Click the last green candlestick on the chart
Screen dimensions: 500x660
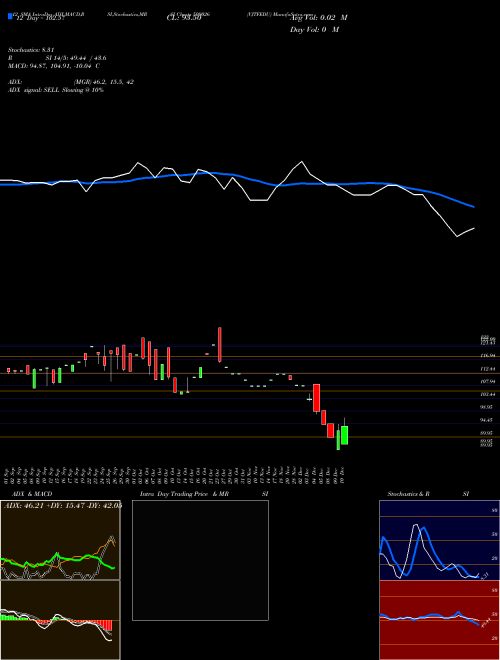pyautogui.click(x=344, y=435)
